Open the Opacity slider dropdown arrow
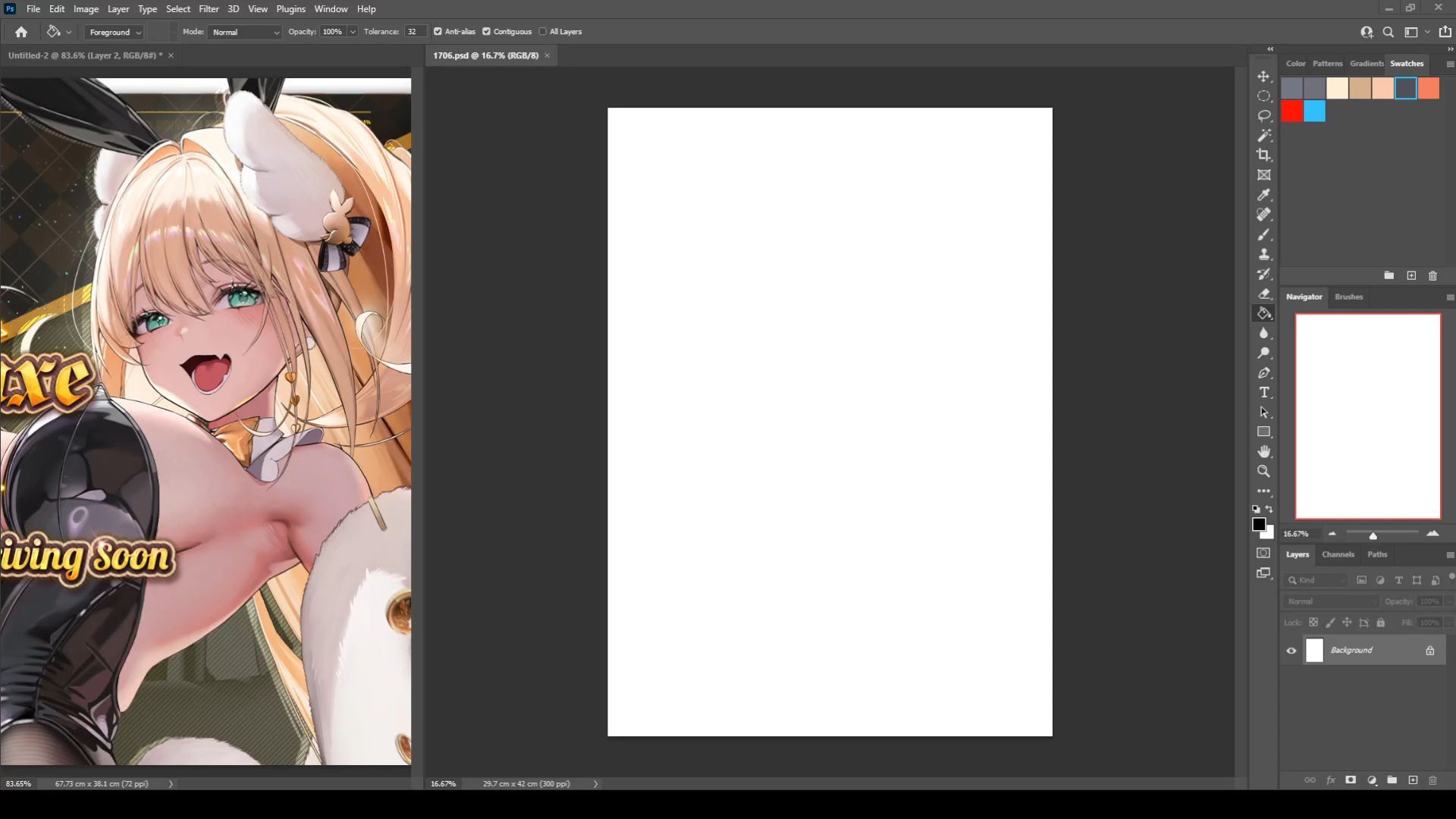 [x=353, y=32]
